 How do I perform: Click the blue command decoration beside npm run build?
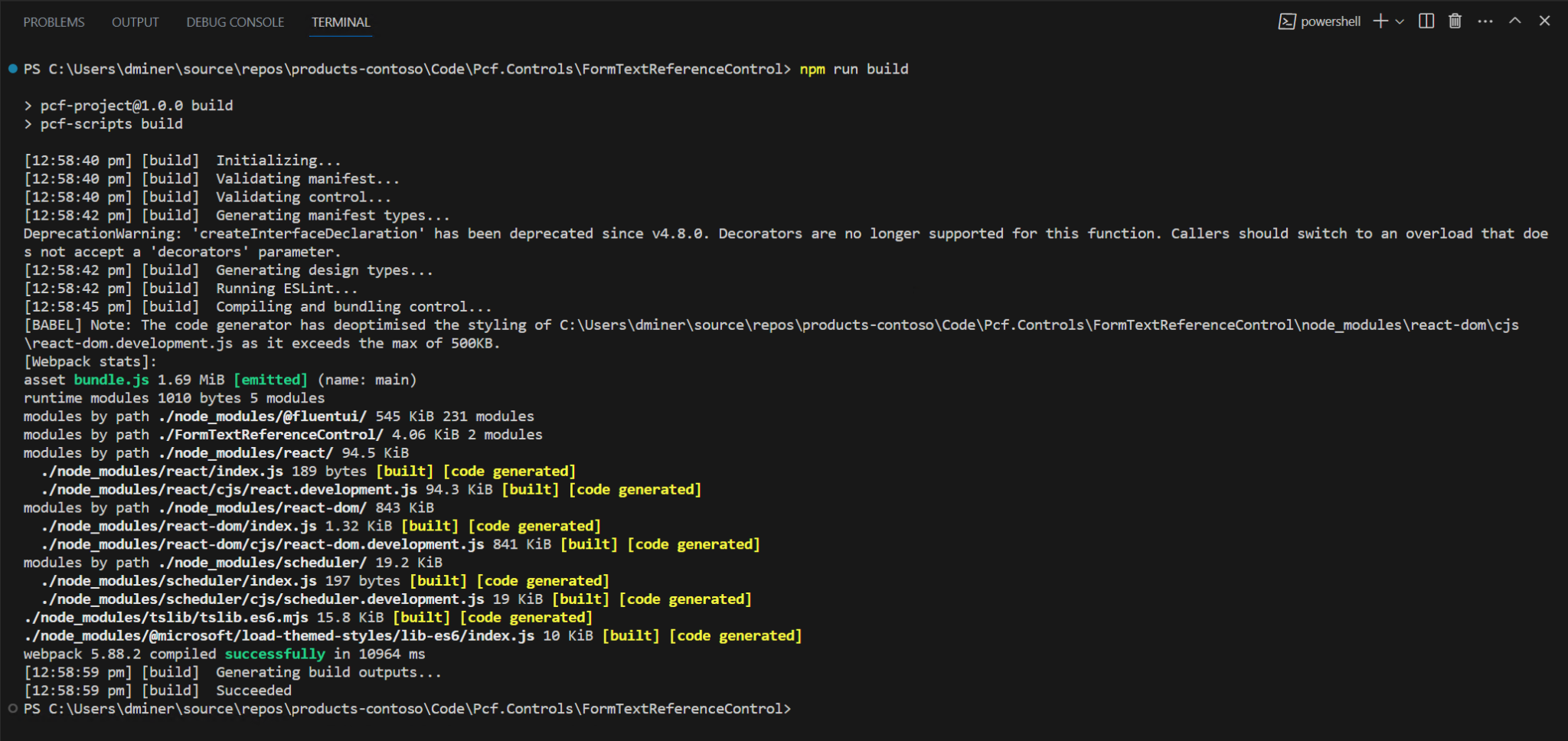11,68
